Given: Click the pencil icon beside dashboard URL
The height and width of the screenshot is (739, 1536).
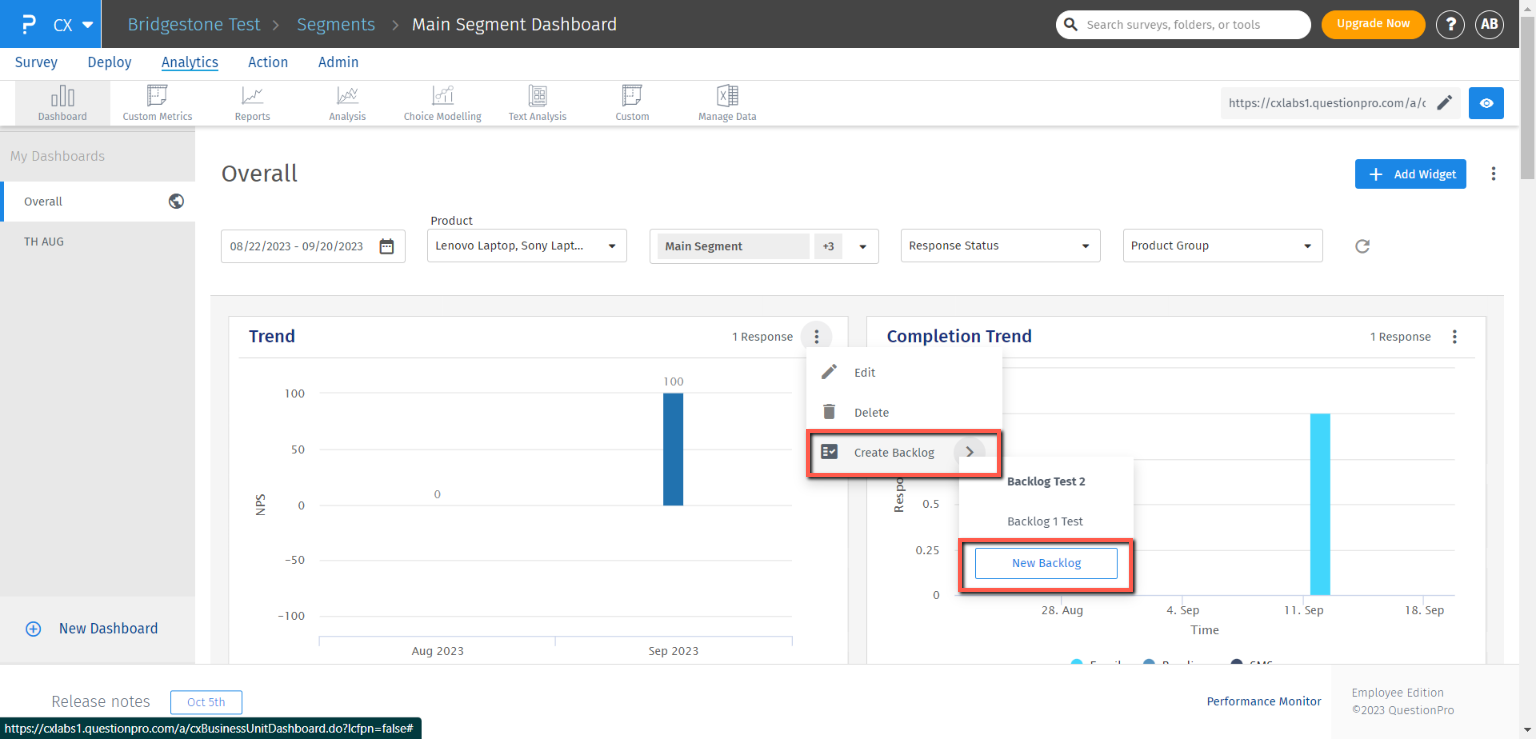Looking at the screenshot, I should click(1444, 102).
